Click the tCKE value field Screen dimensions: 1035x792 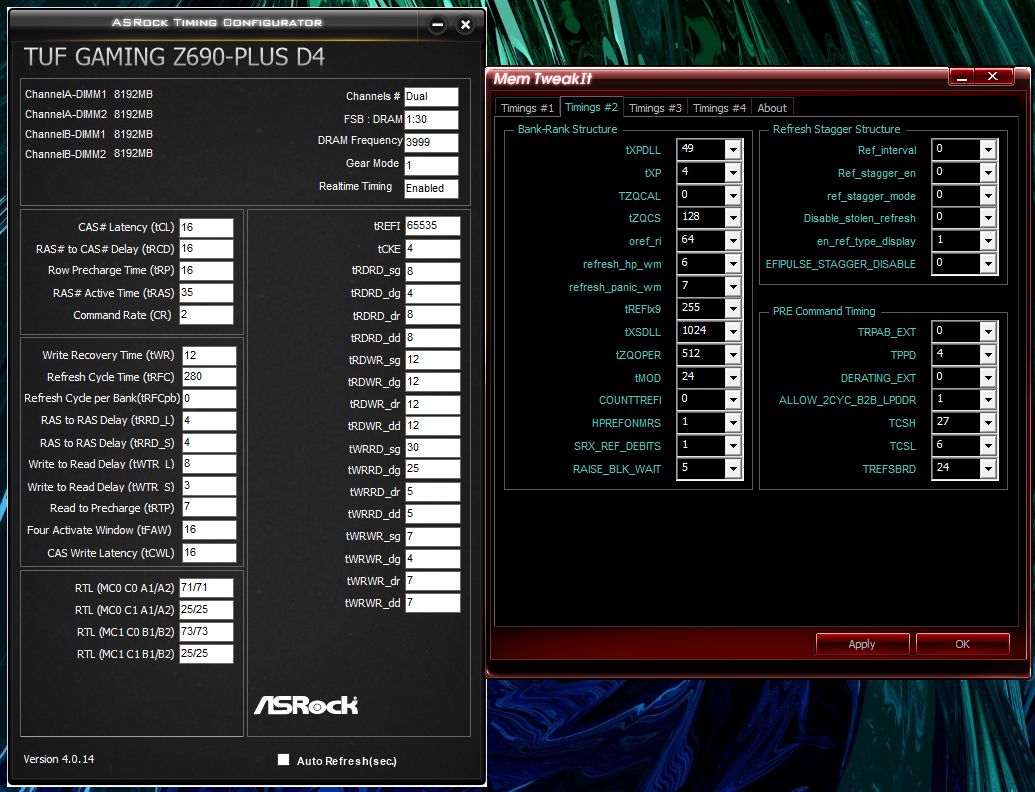click(432, 249)
